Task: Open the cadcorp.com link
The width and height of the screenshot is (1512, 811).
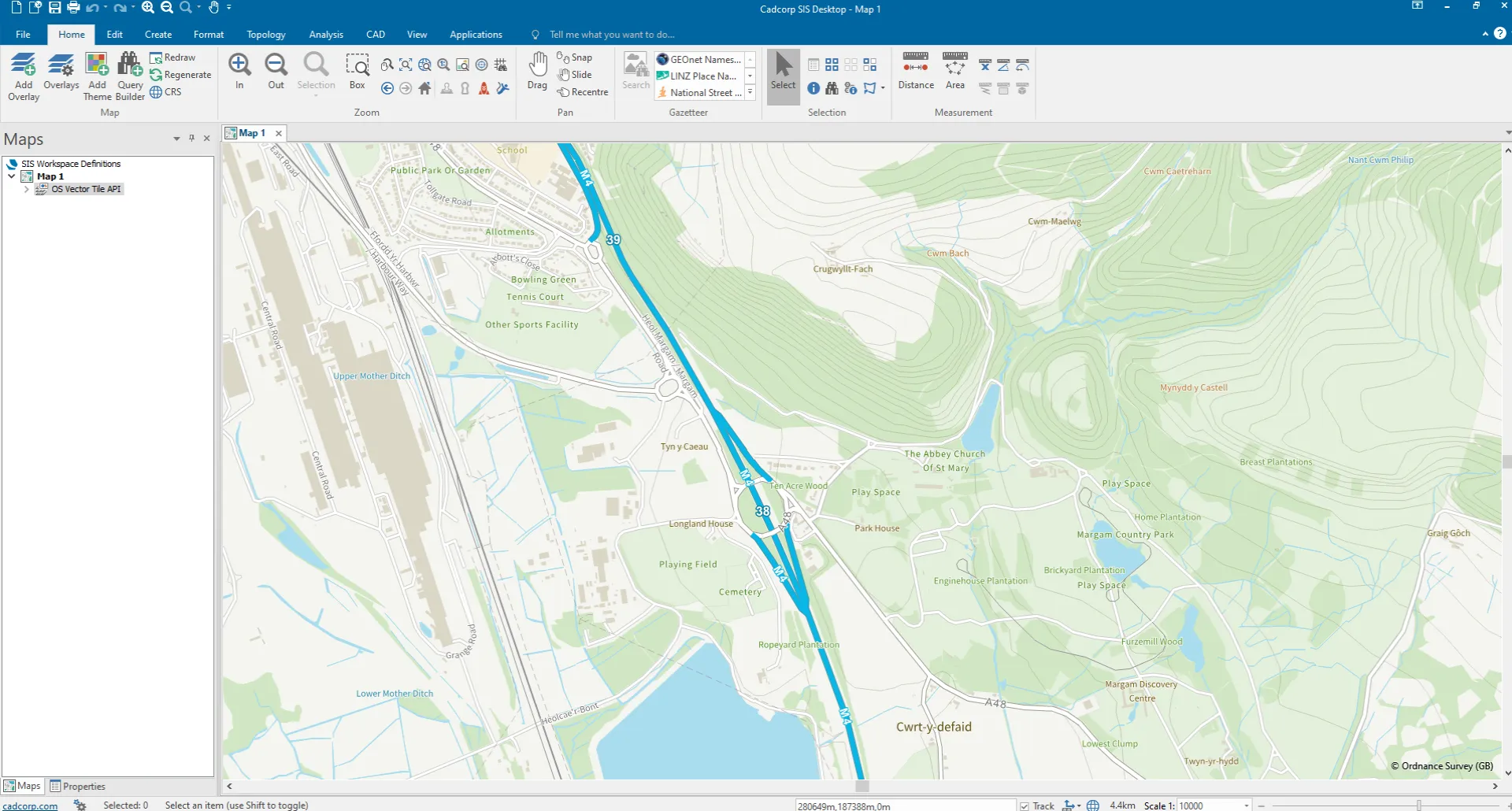Action: tap(30, 805)
